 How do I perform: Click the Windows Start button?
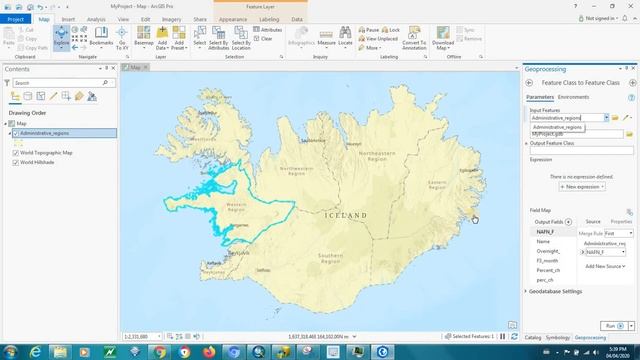(10, 352)
